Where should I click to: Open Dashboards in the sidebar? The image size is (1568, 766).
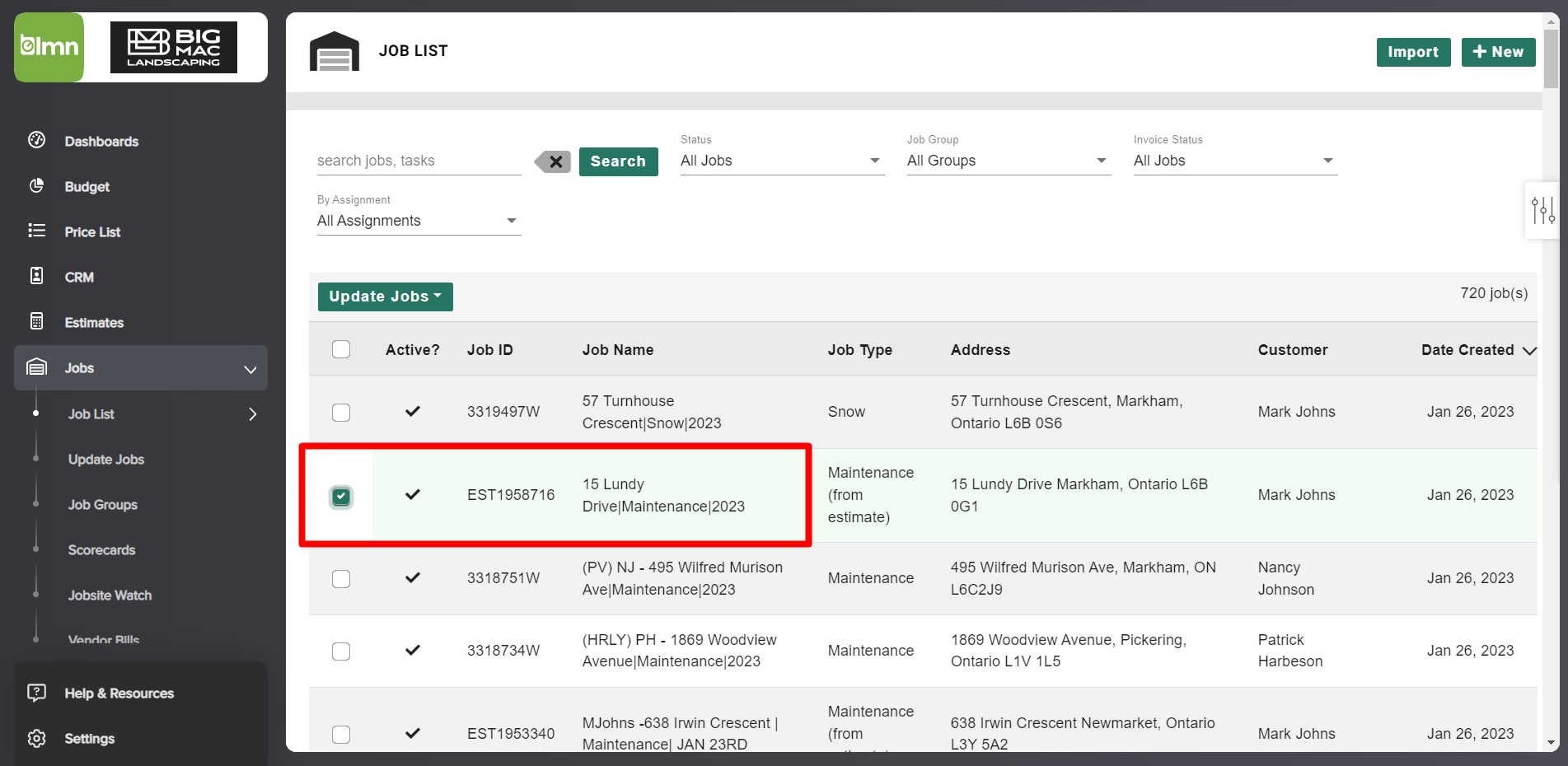101,142
